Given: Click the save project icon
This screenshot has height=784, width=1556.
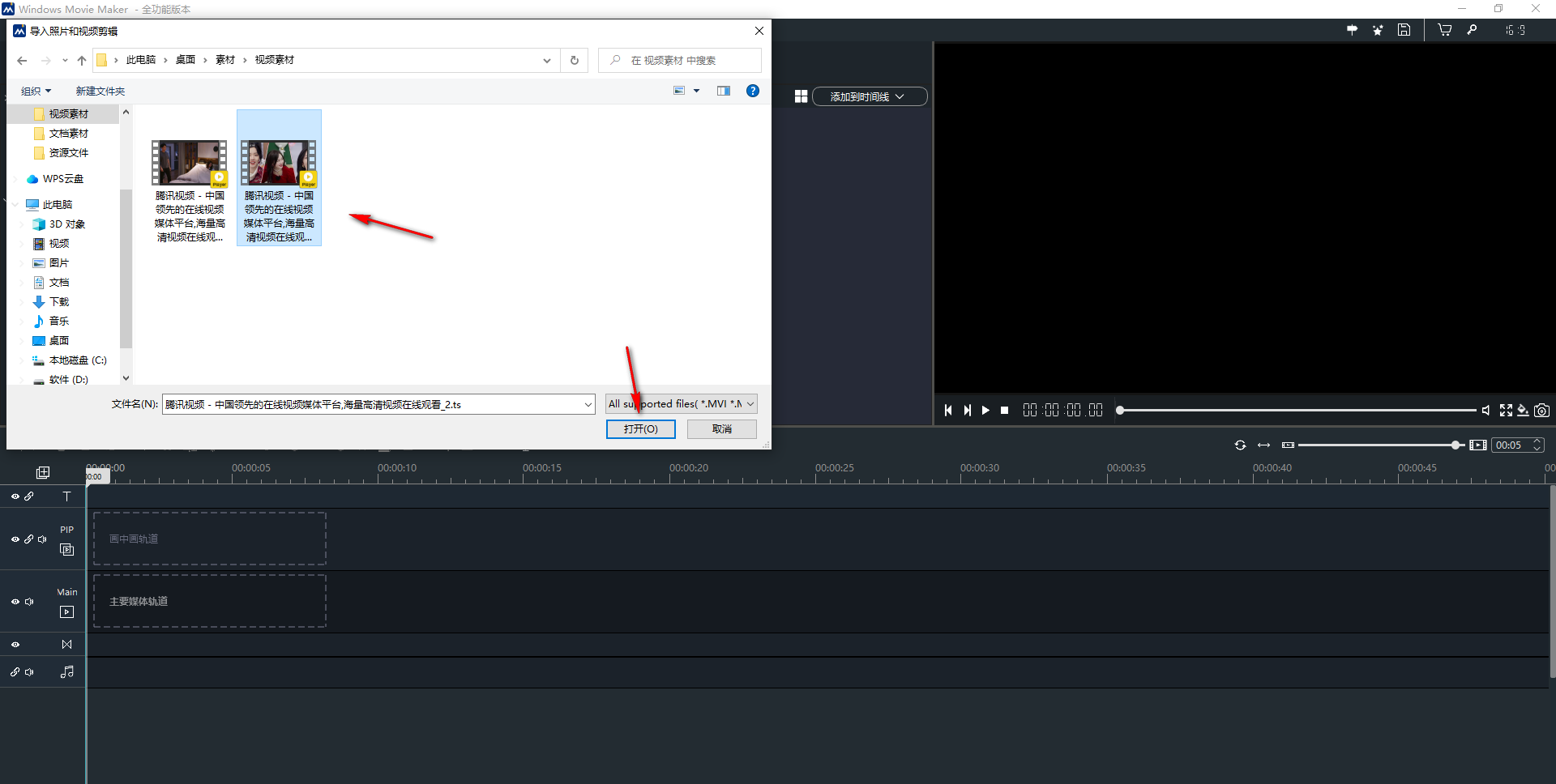Looking at the screenshot, I should coord(1404,30).
